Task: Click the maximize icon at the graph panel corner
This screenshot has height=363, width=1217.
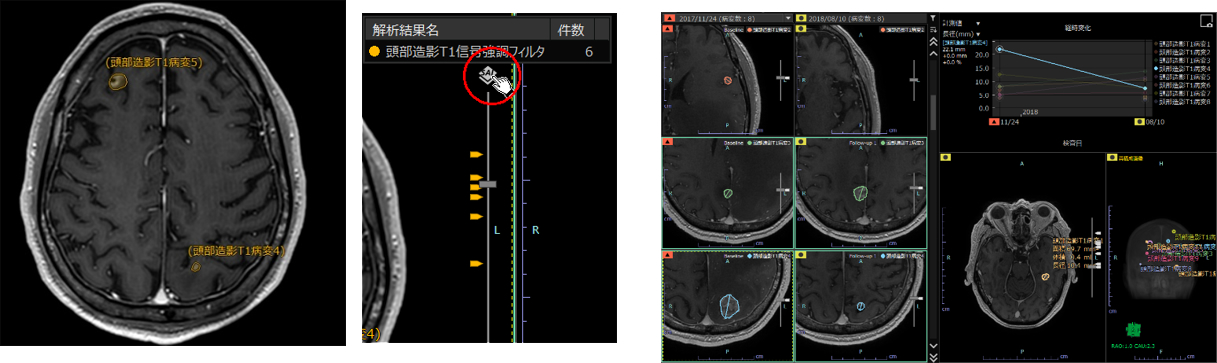Action: click(x=1207, y=21)
